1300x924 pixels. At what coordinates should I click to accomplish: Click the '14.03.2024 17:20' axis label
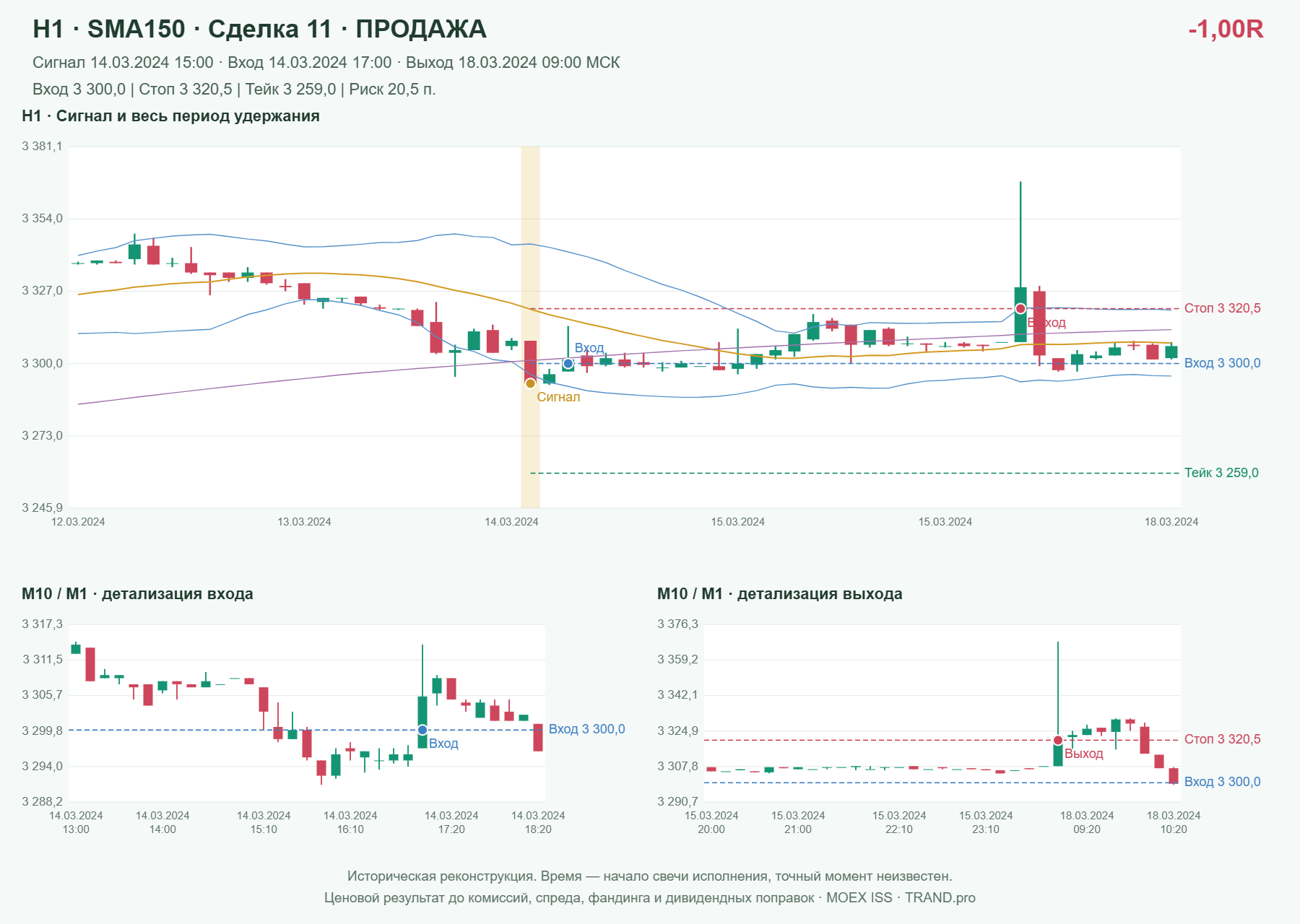point(451,822)
